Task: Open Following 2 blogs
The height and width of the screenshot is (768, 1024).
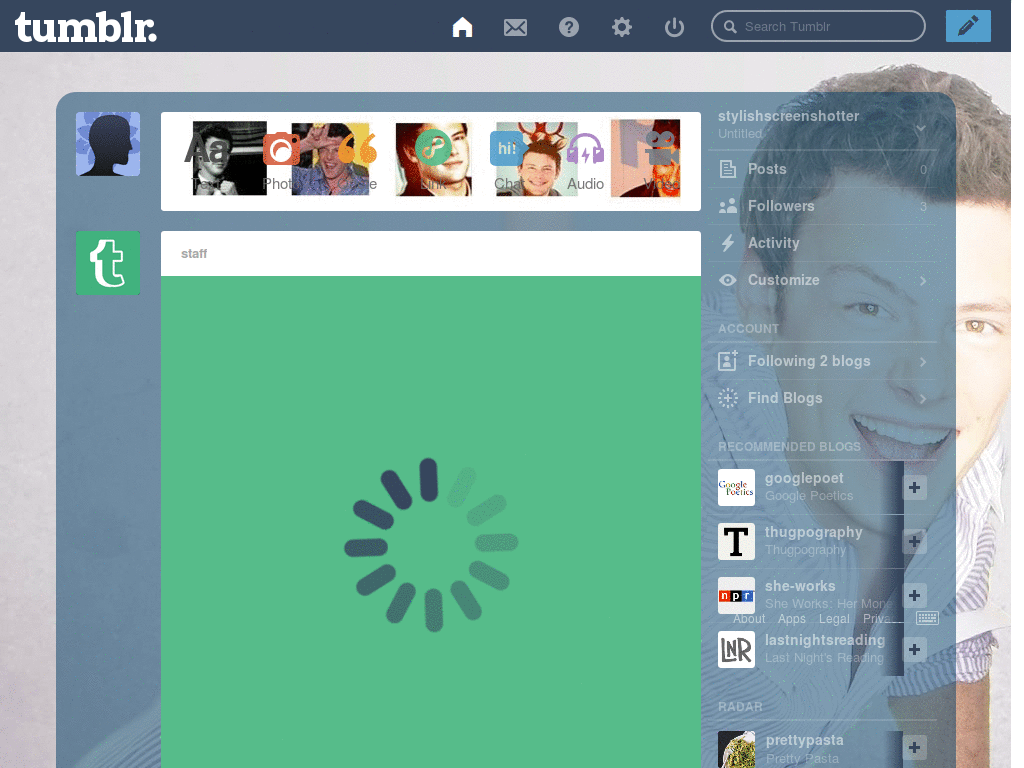Action: pos(823,361)
